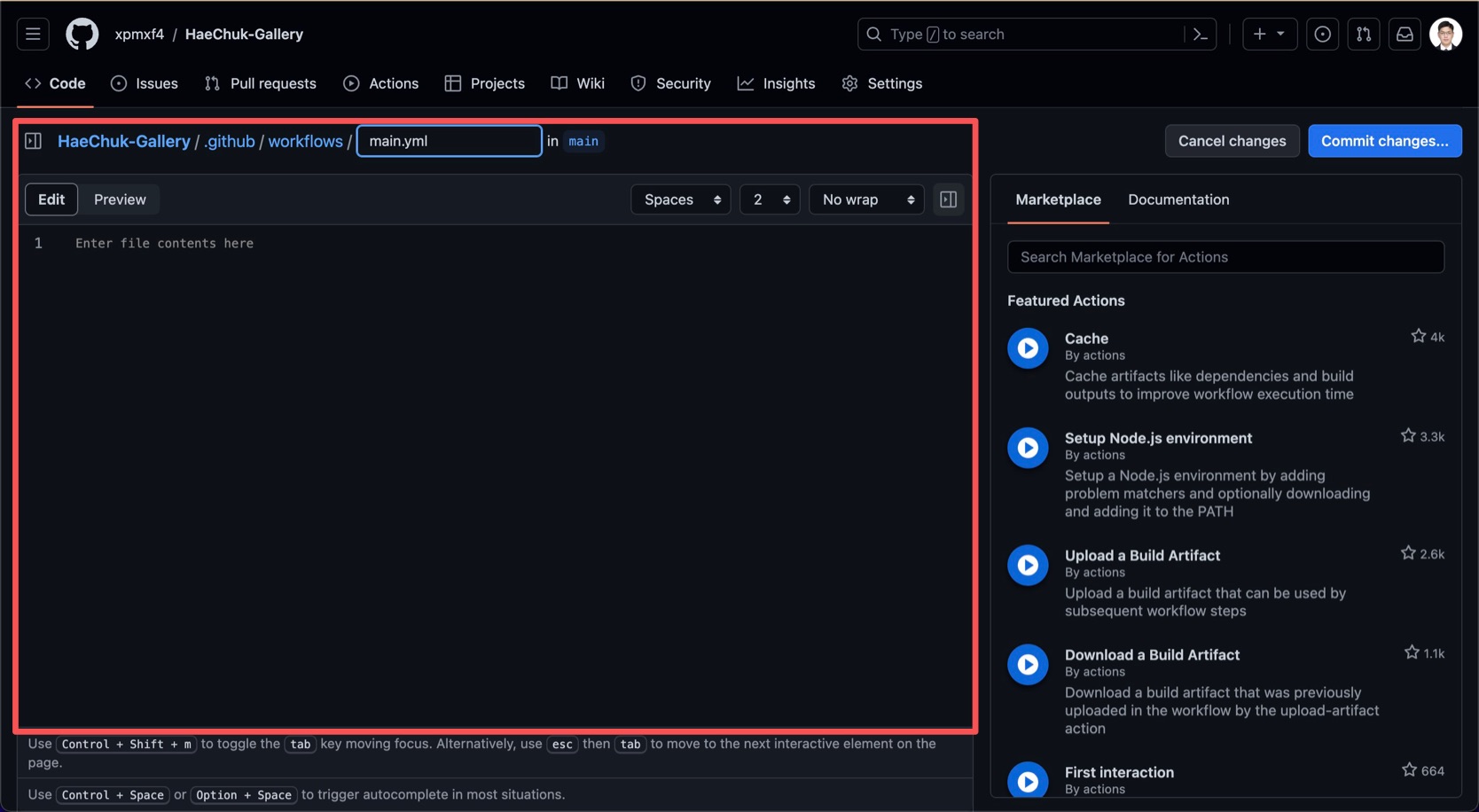Open Setup Node.js environment title
This screenshot has height=812, width=1479.
(x=1158, y=438)
